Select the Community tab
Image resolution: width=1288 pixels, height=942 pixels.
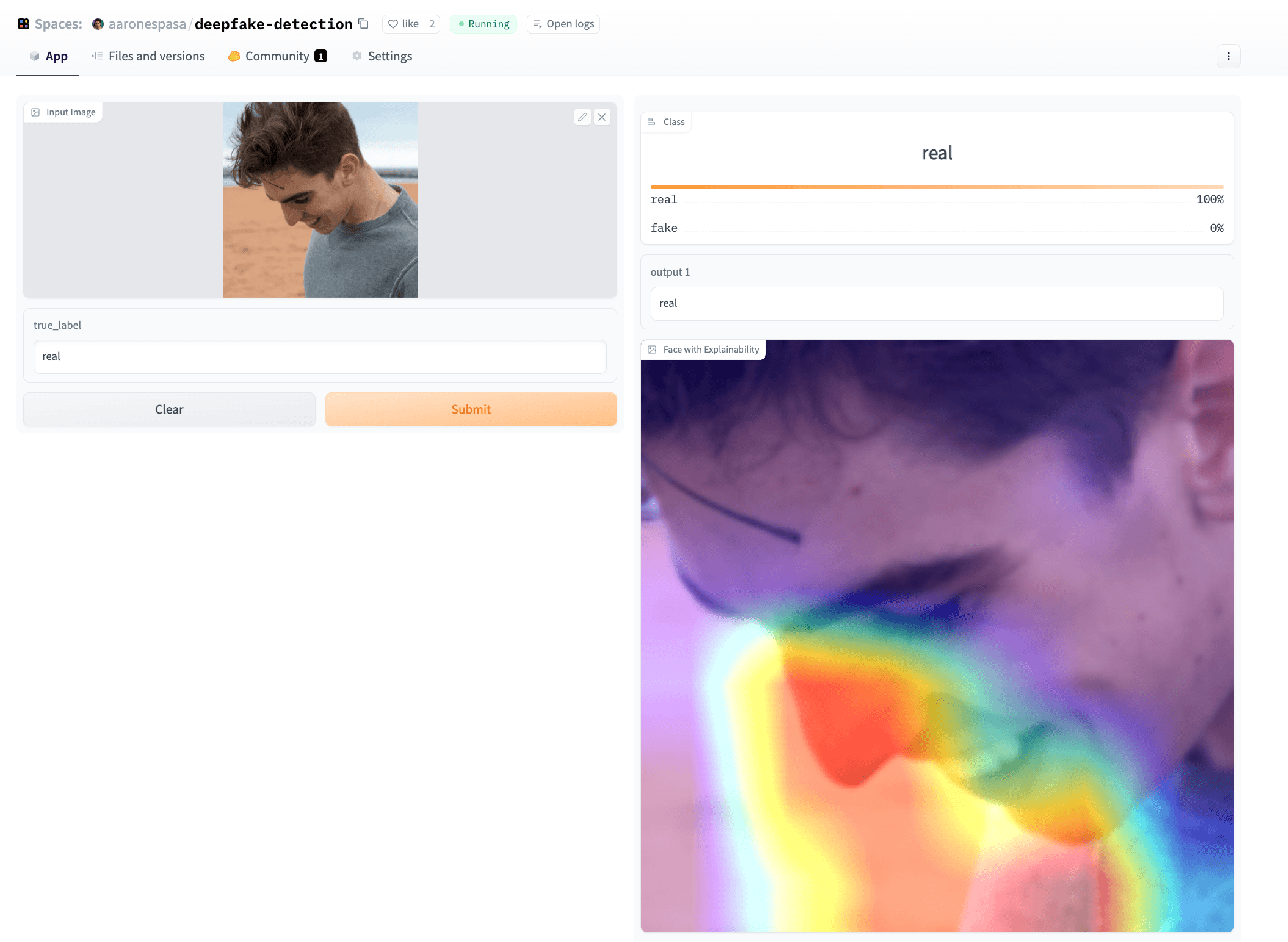(x=277, y=56)
